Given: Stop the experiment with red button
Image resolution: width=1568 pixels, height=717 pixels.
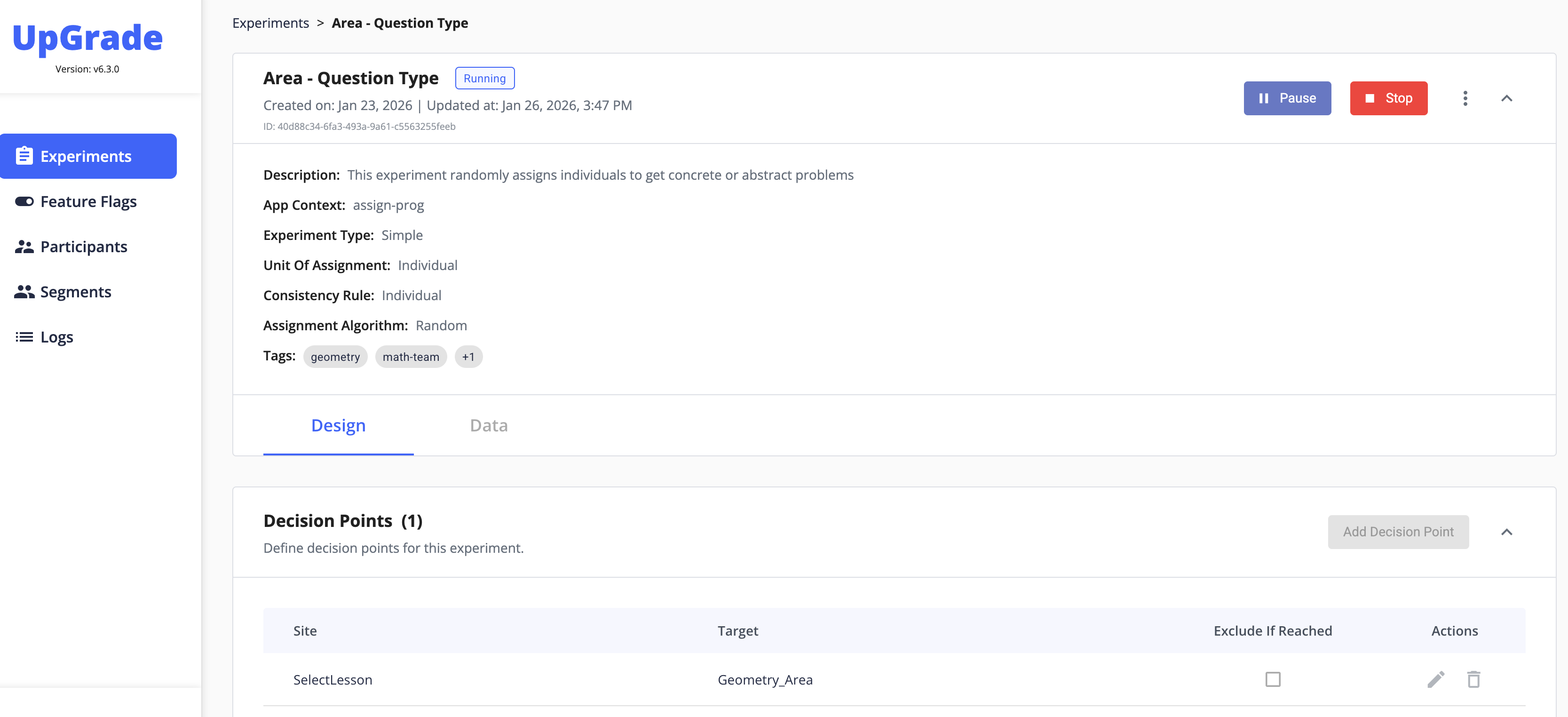Looking at the screenshot, I should (1388, 98).
